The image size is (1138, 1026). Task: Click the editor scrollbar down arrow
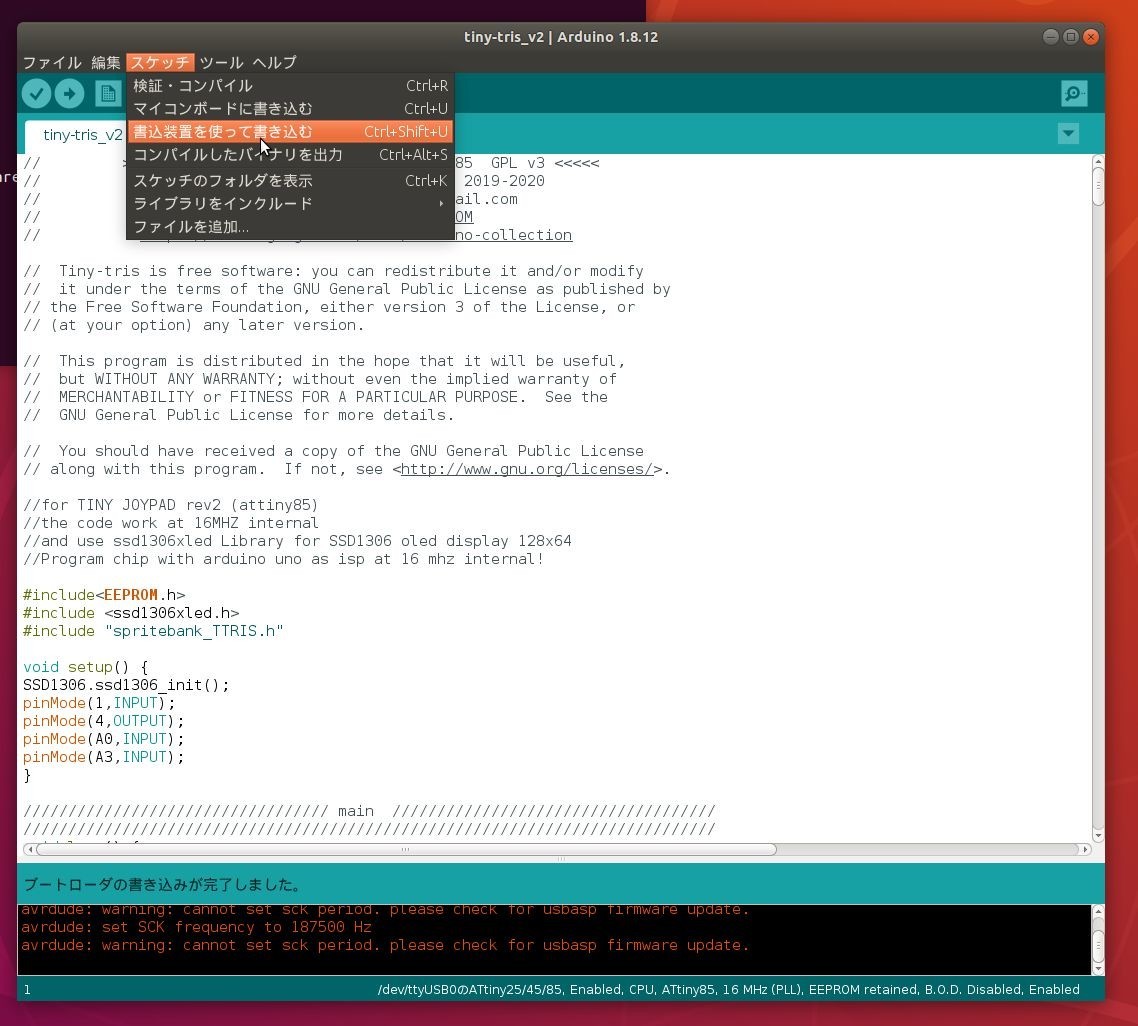pyautogui.click(x=1098, y=836)
